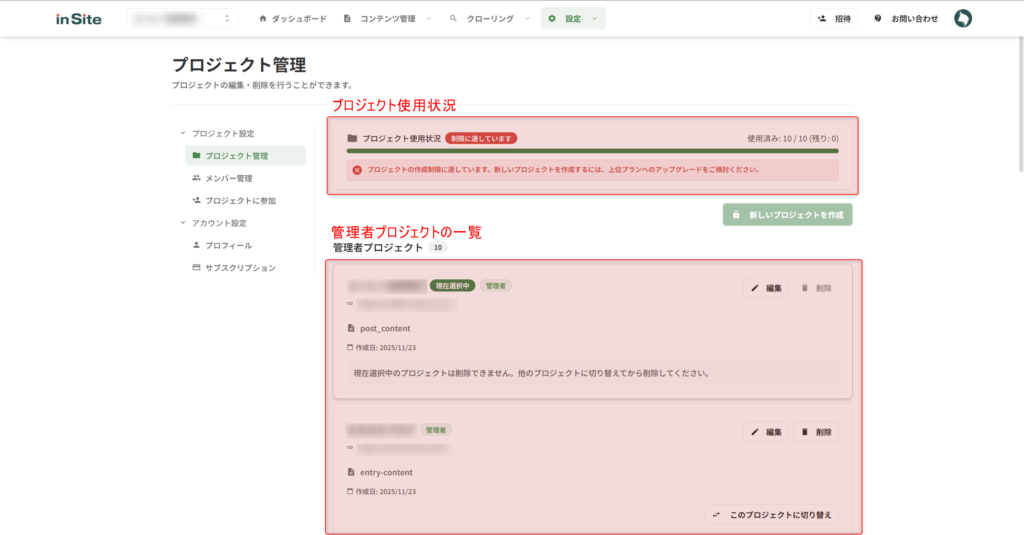The height and width of the screenshot is (535, 1024).
Task: Open the お問い合わせ contact link
Action: click(906, 19)
